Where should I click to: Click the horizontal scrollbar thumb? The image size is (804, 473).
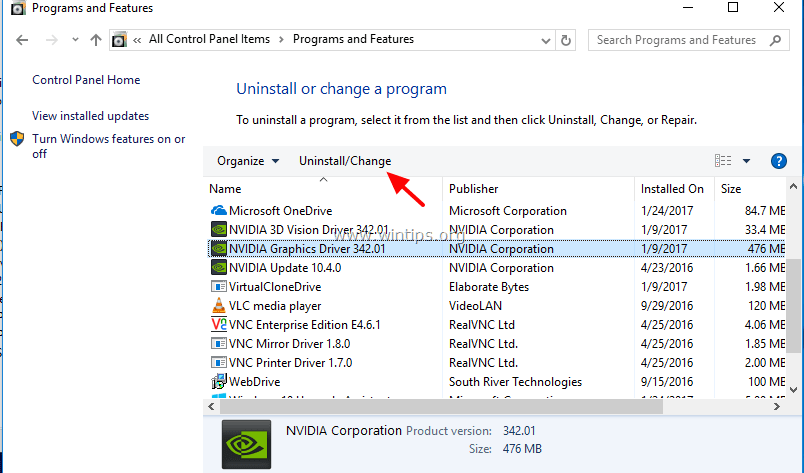pyautogui.click(x=441, y=406)
